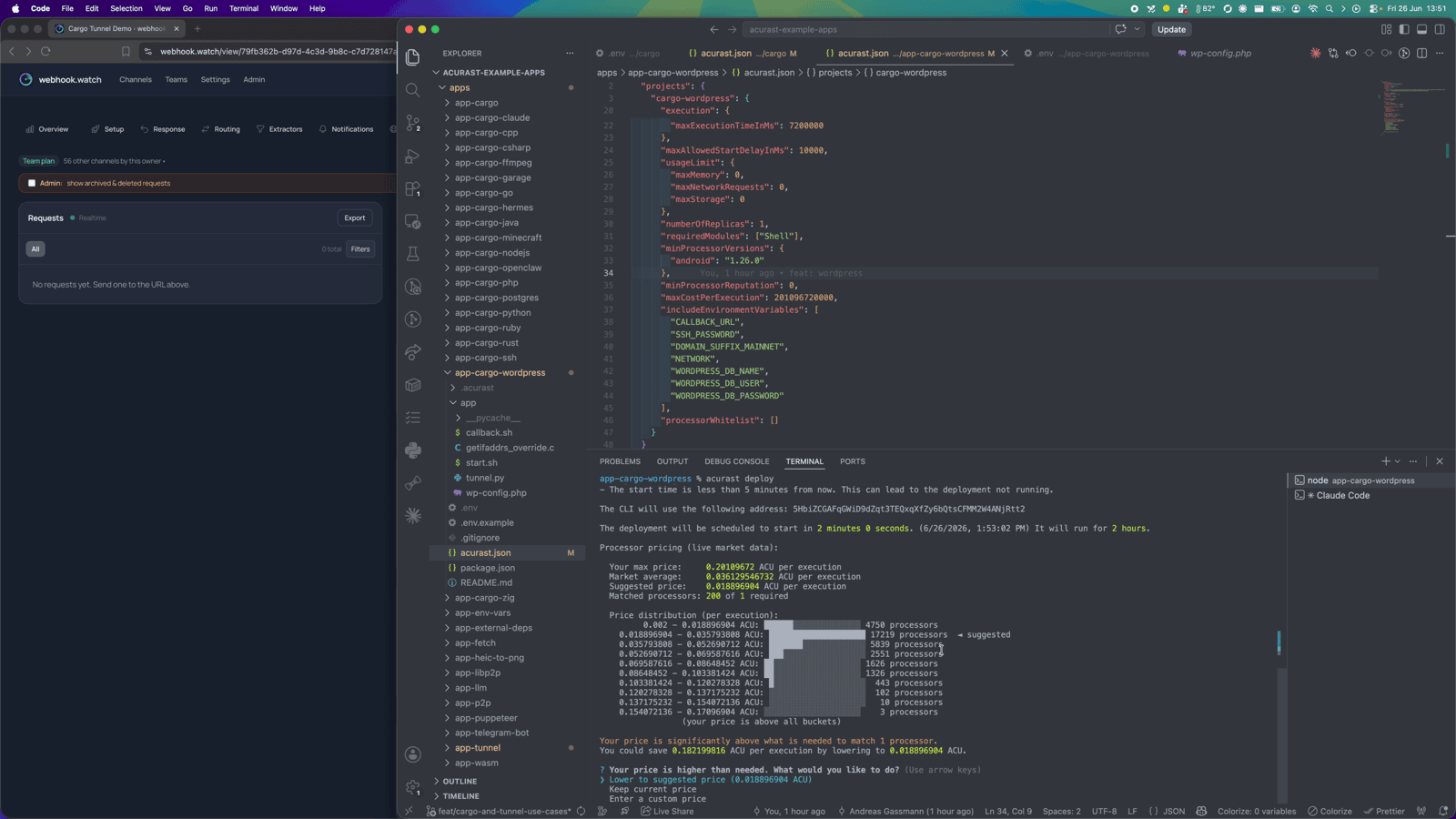
Task: Switch to the PROBLEMS panel tab
Action: 620,461
